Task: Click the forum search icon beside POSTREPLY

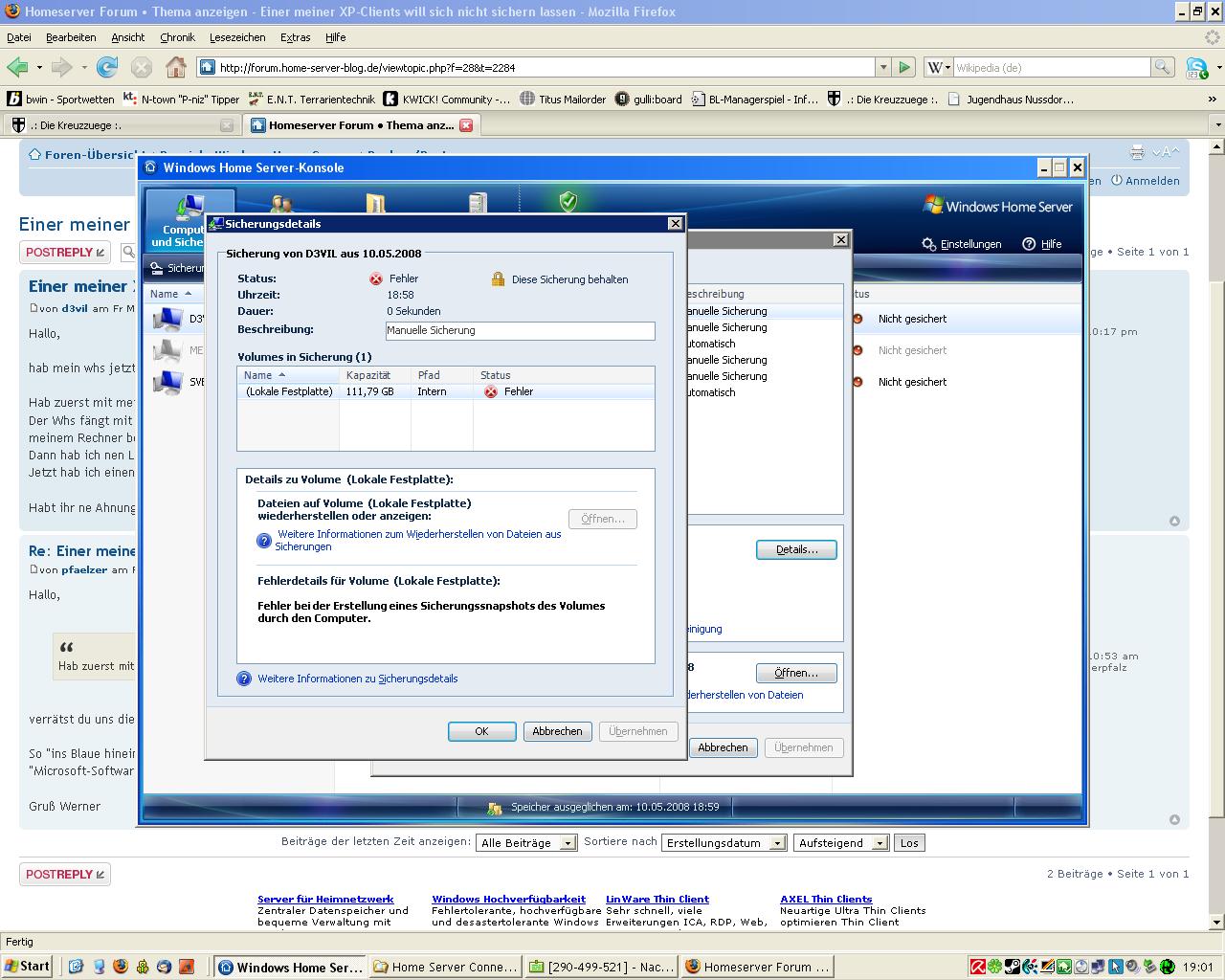Action: [126, 253]
